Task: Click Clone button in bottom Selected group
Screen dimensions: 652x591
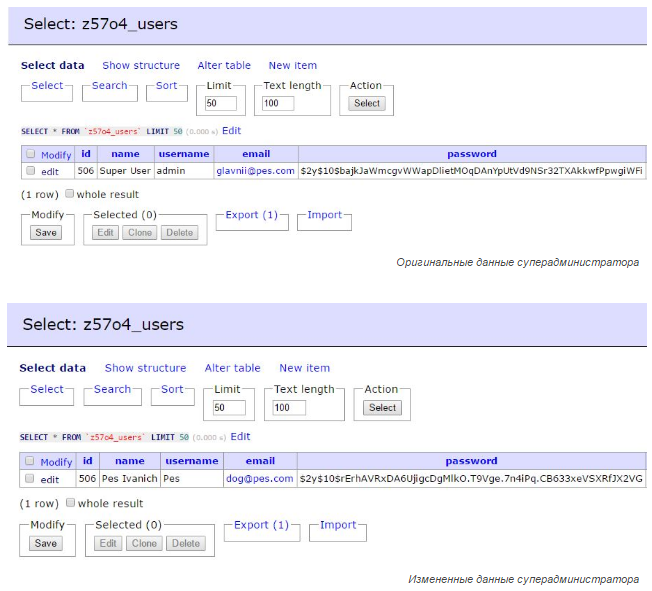Action: [x=144, y=543]
